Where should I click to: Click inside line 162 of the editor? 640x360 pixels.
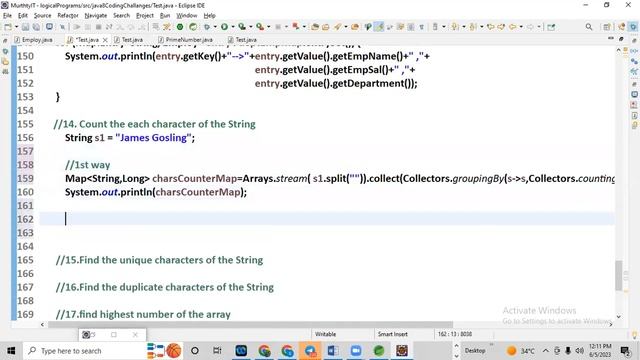(327, 219)
